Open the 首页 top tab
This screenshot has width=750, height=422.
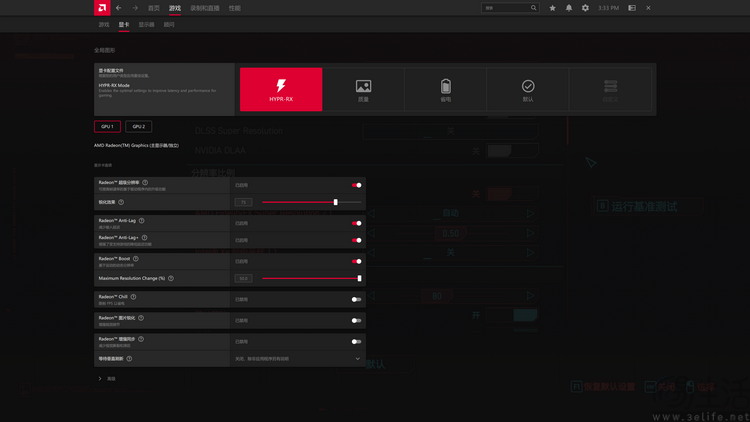pos(154,8)
